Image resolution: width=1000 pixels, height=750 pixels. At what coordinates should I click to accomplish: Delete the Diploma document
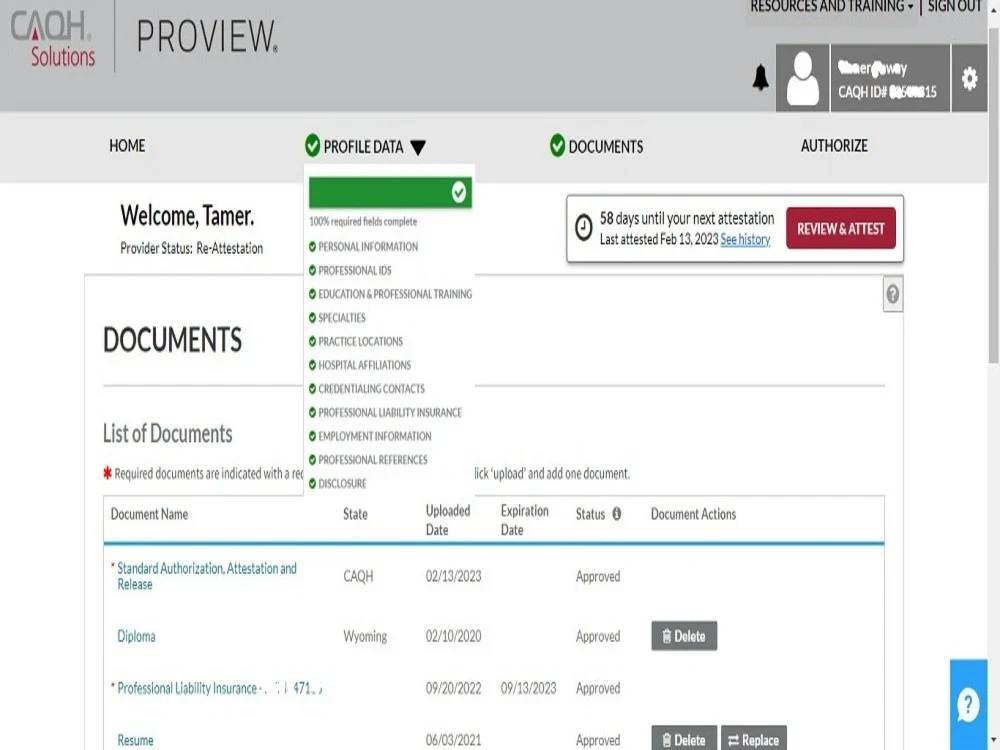(684, 636)
